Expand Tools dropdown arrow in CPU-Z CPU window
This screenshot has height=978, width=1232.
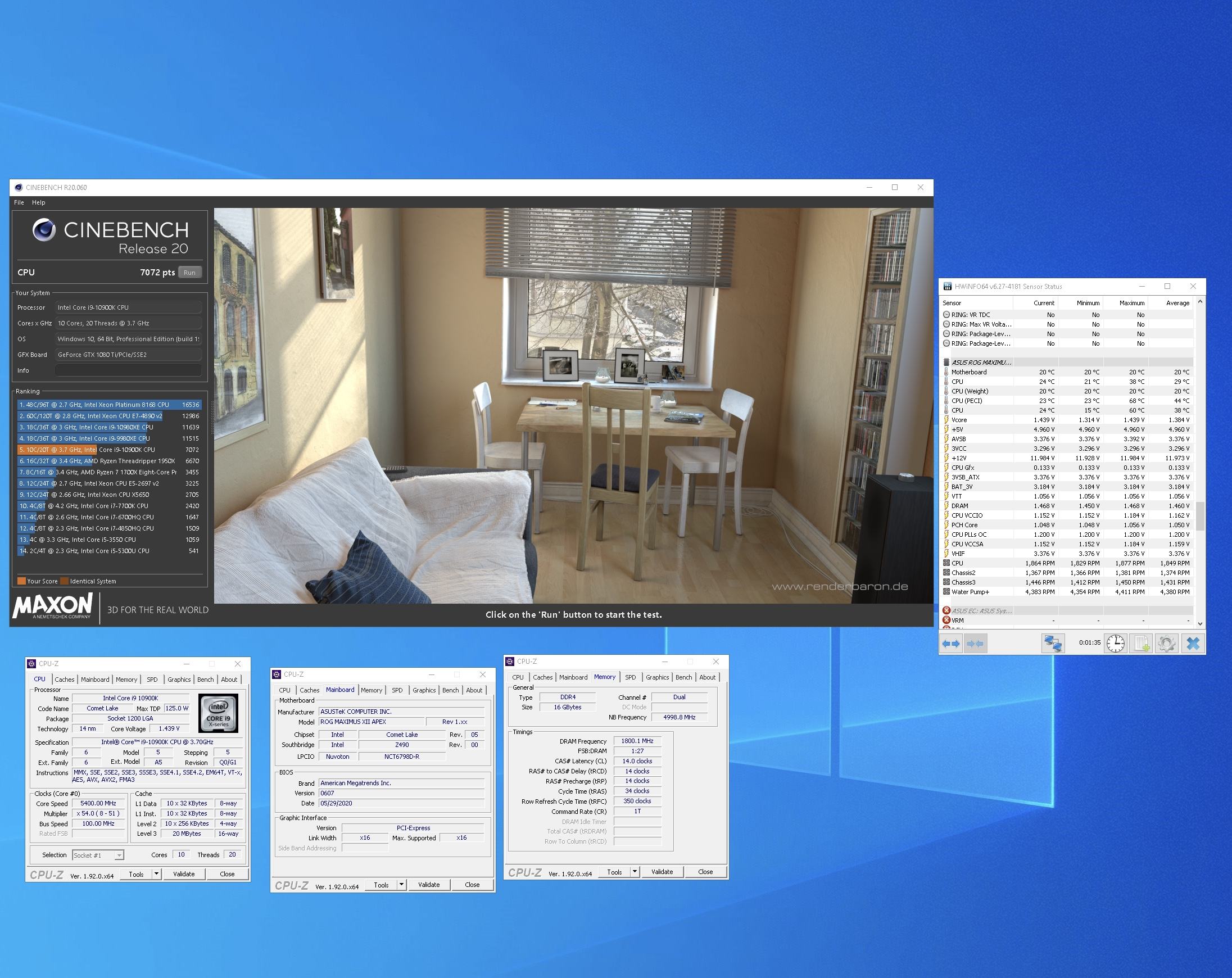point(156,874)
